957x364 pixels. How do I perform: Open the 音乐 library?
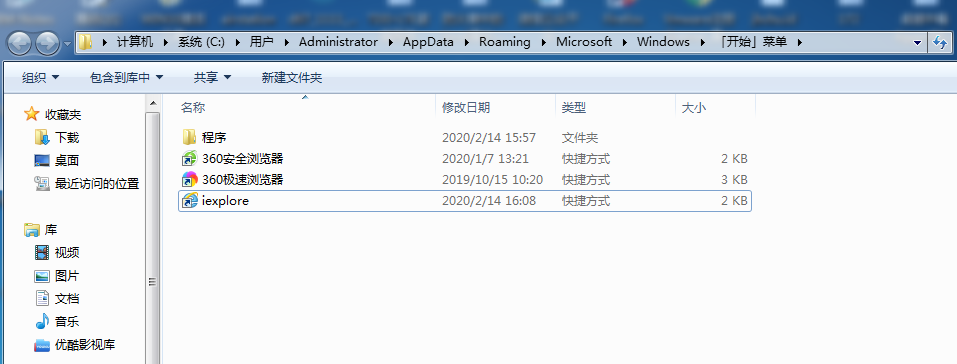pyautogui.click(x=67, y=321)
